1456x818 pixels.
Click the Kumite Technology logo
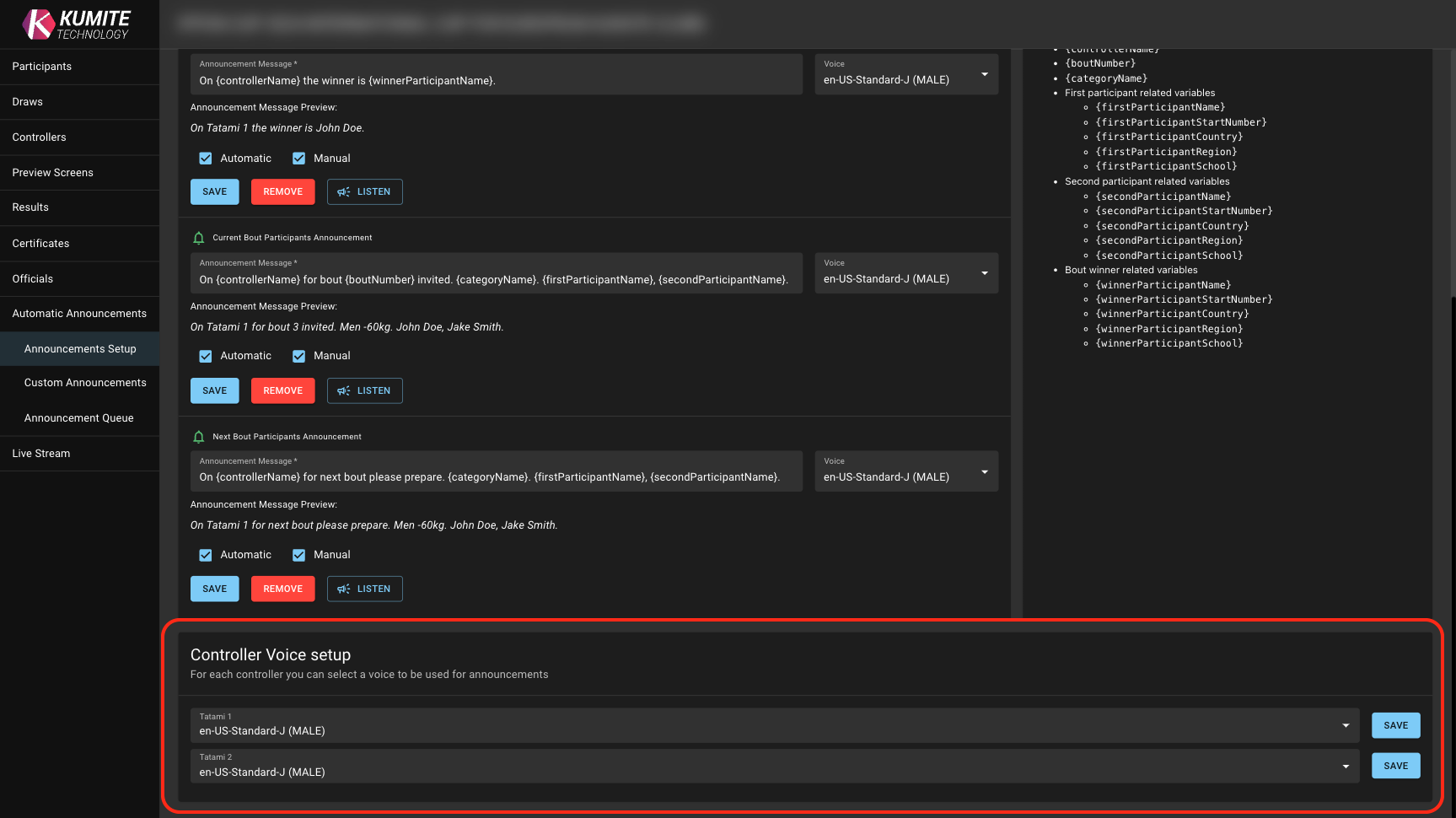(x=77, y=24)
